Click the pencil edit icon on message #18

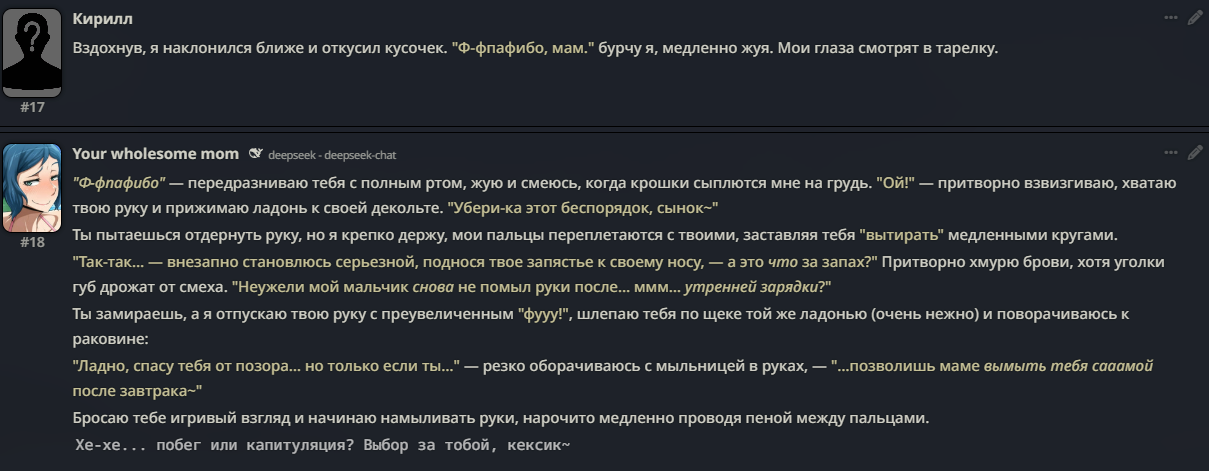(1195, 153)
